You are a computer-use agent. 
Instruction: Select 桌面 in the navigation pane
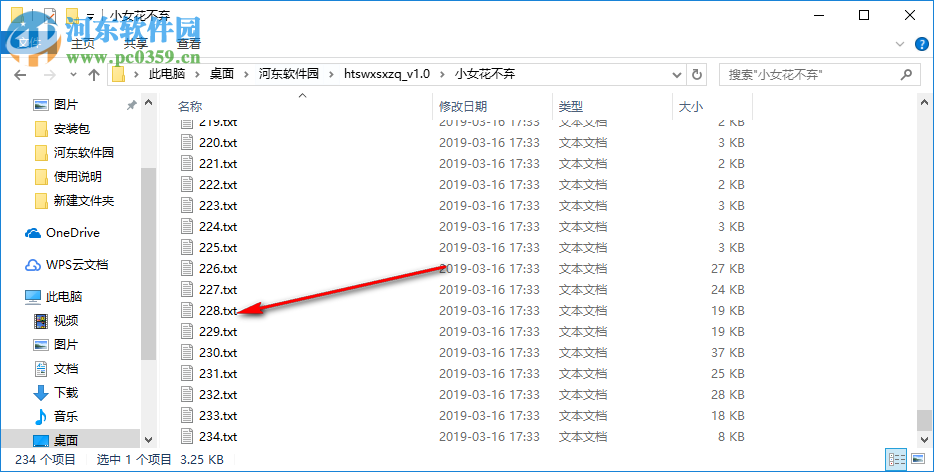click(x=66, y=440)
